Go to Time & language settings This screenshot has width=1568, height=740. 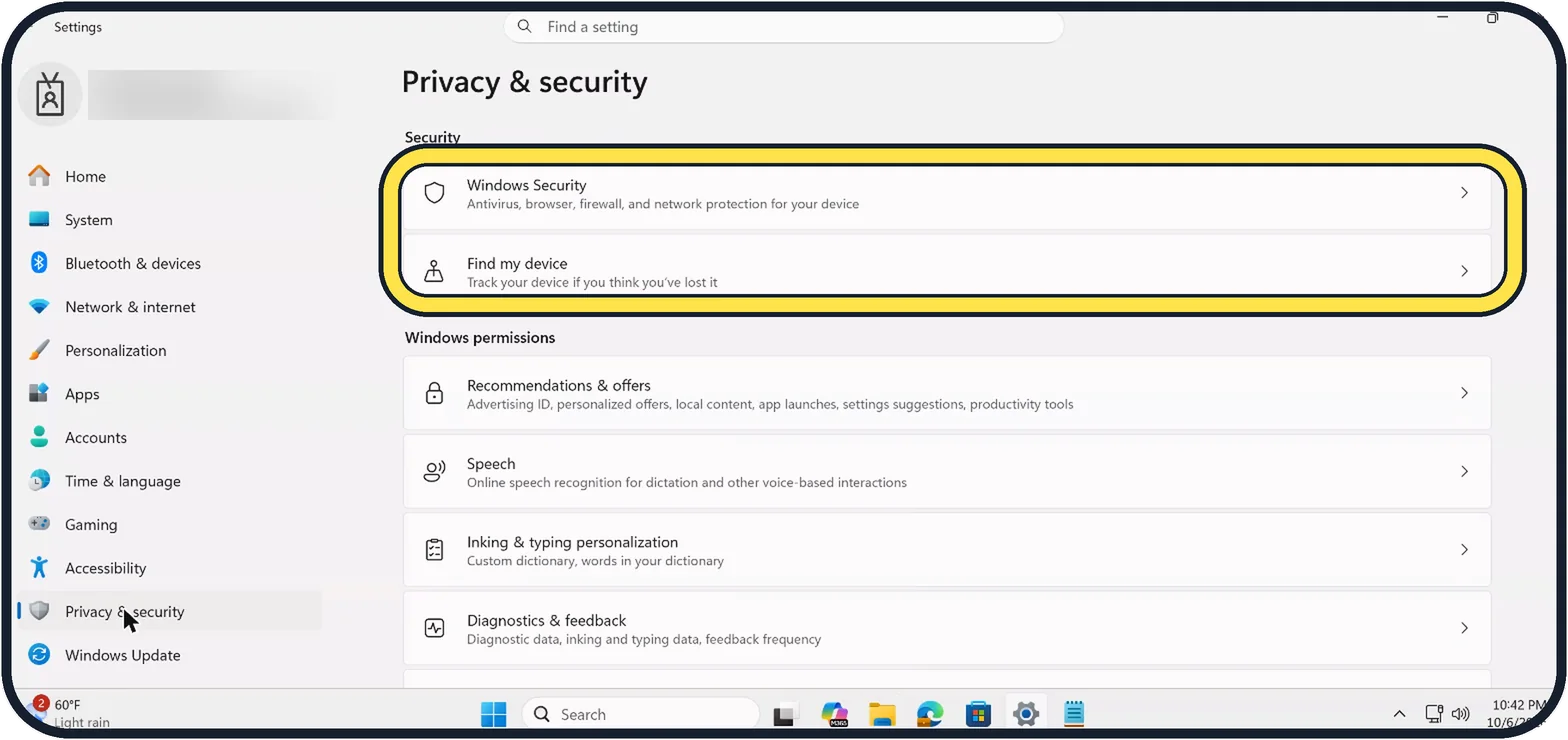click(169, 481)
